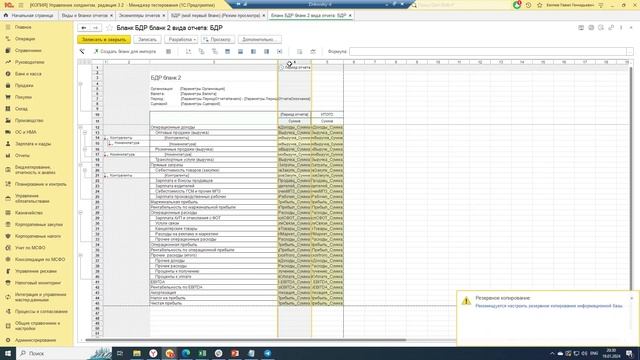Image resolution: width=640 pixels, height=360 pixels.
Task: Open Excel from the taskbar
Action: (x=202, y=353)
